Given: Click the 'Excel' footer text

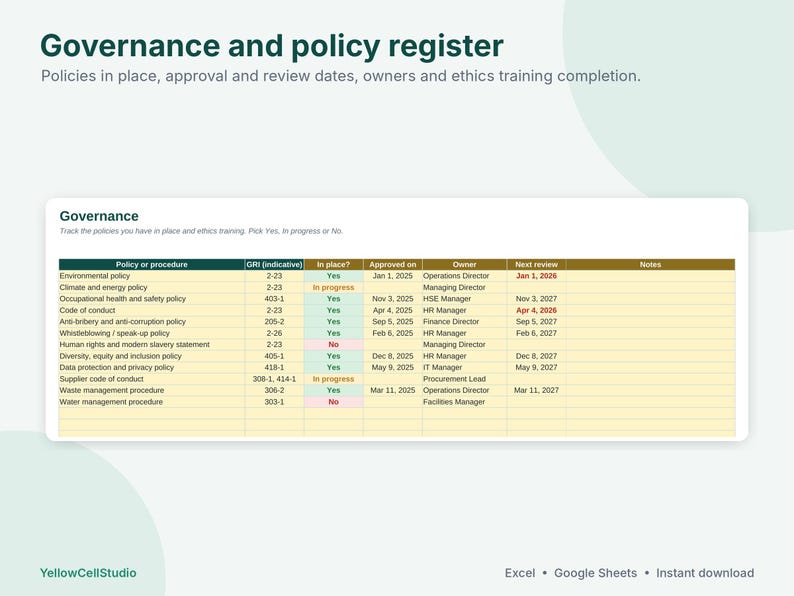Looking at the screenshot, I should pyautogui.click(x=520, y=573).
